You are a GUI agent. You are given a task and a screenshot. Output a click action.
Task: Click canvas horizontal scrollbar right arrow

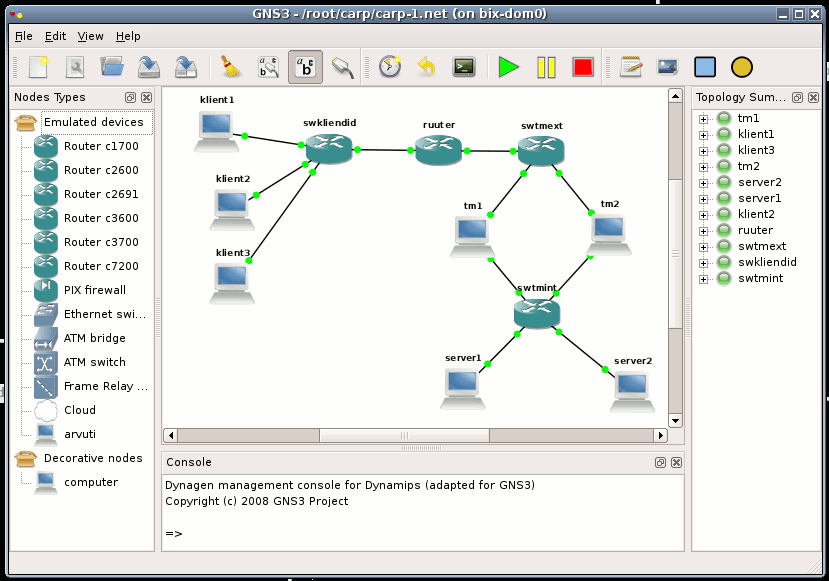[660, 435]
